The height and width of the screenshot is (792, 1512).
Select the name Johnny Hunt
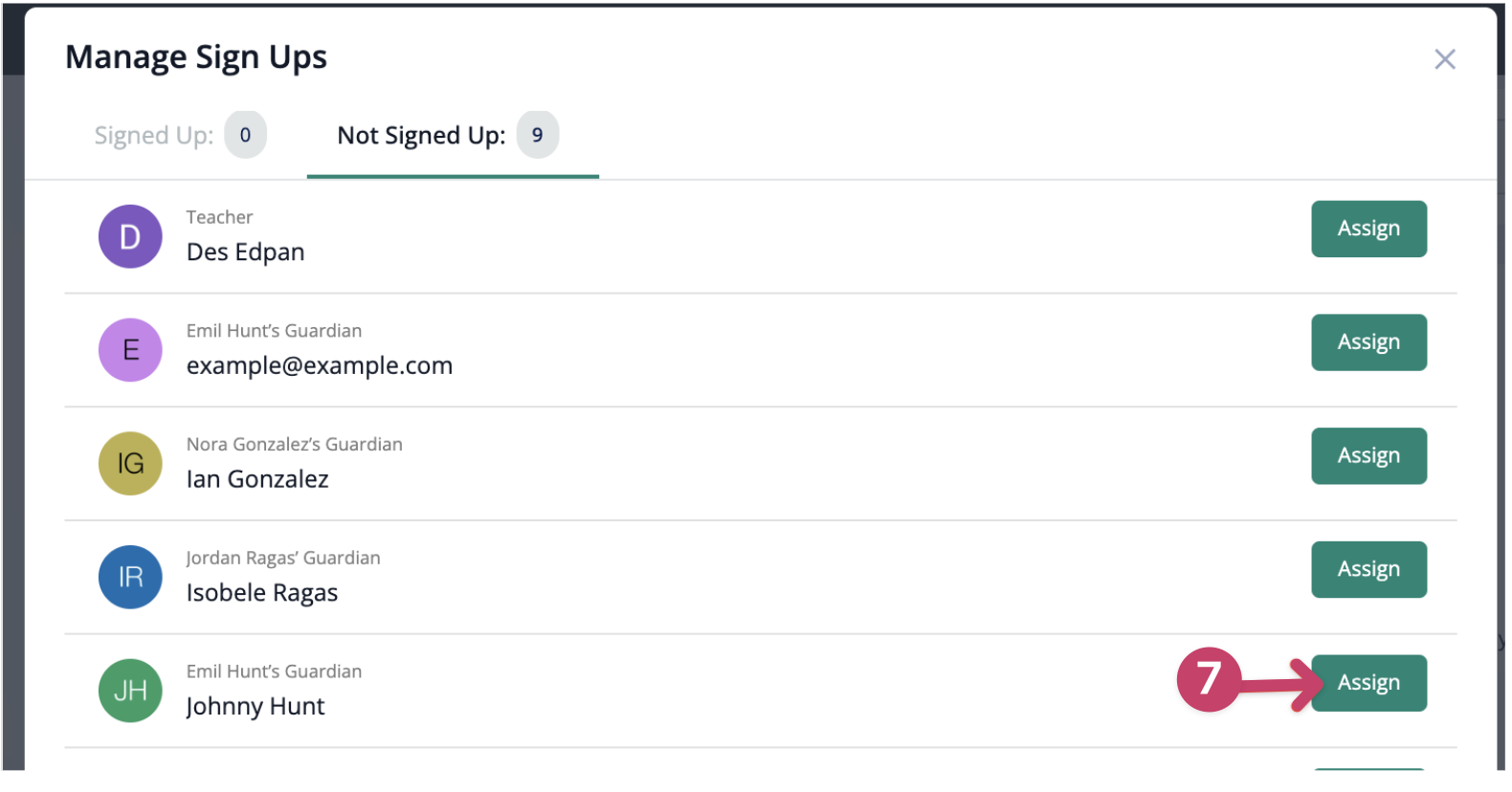256,707
